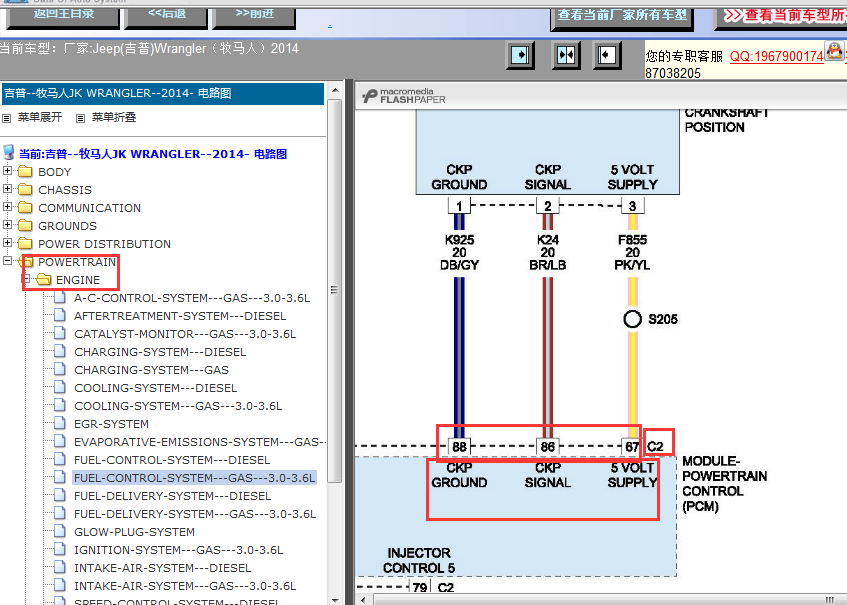
Task: Click the current vehicle computer icon in tree
Action: tap(8, 153)
